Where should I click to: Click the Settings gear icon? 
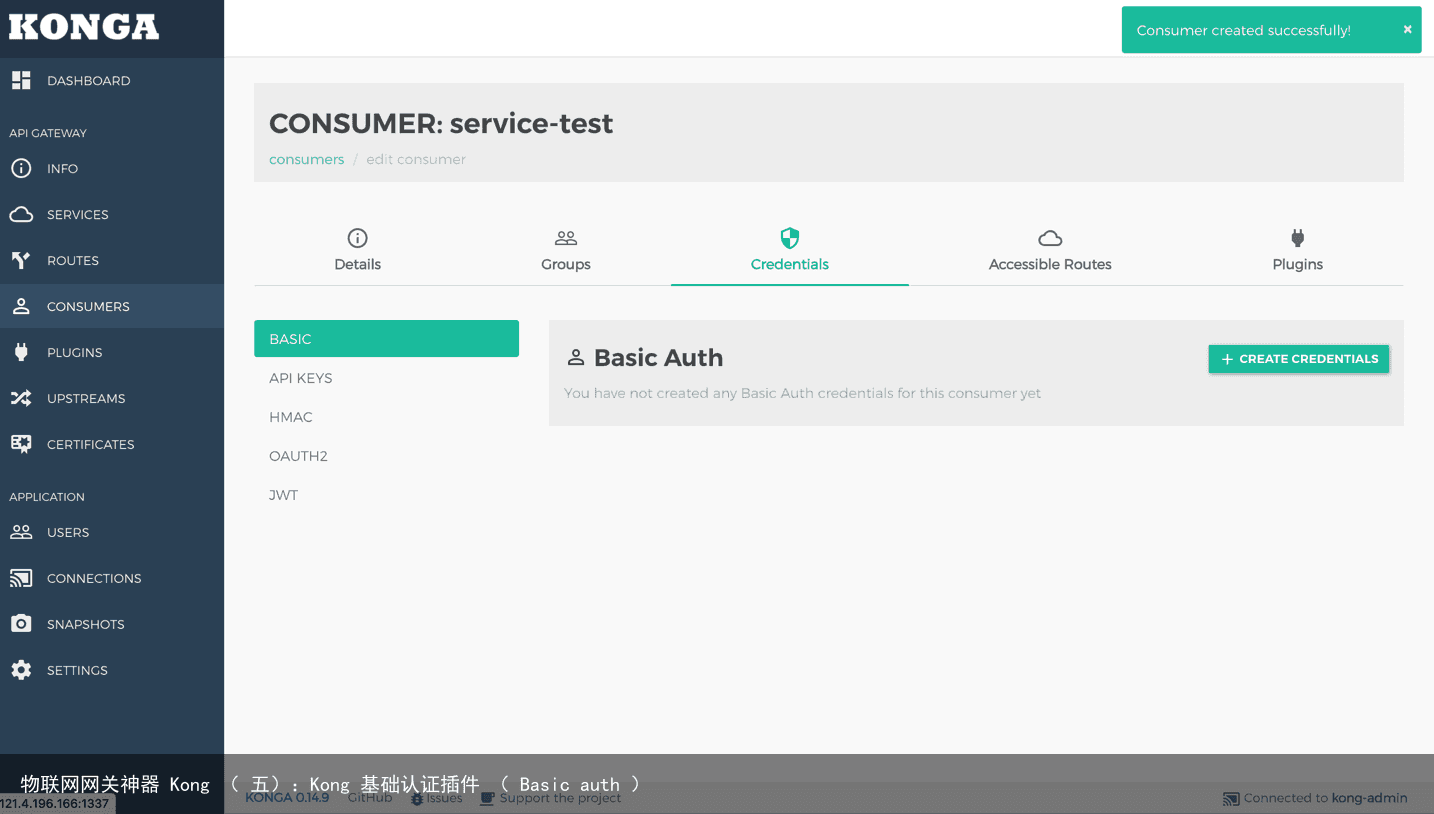[x=21, y=670]
